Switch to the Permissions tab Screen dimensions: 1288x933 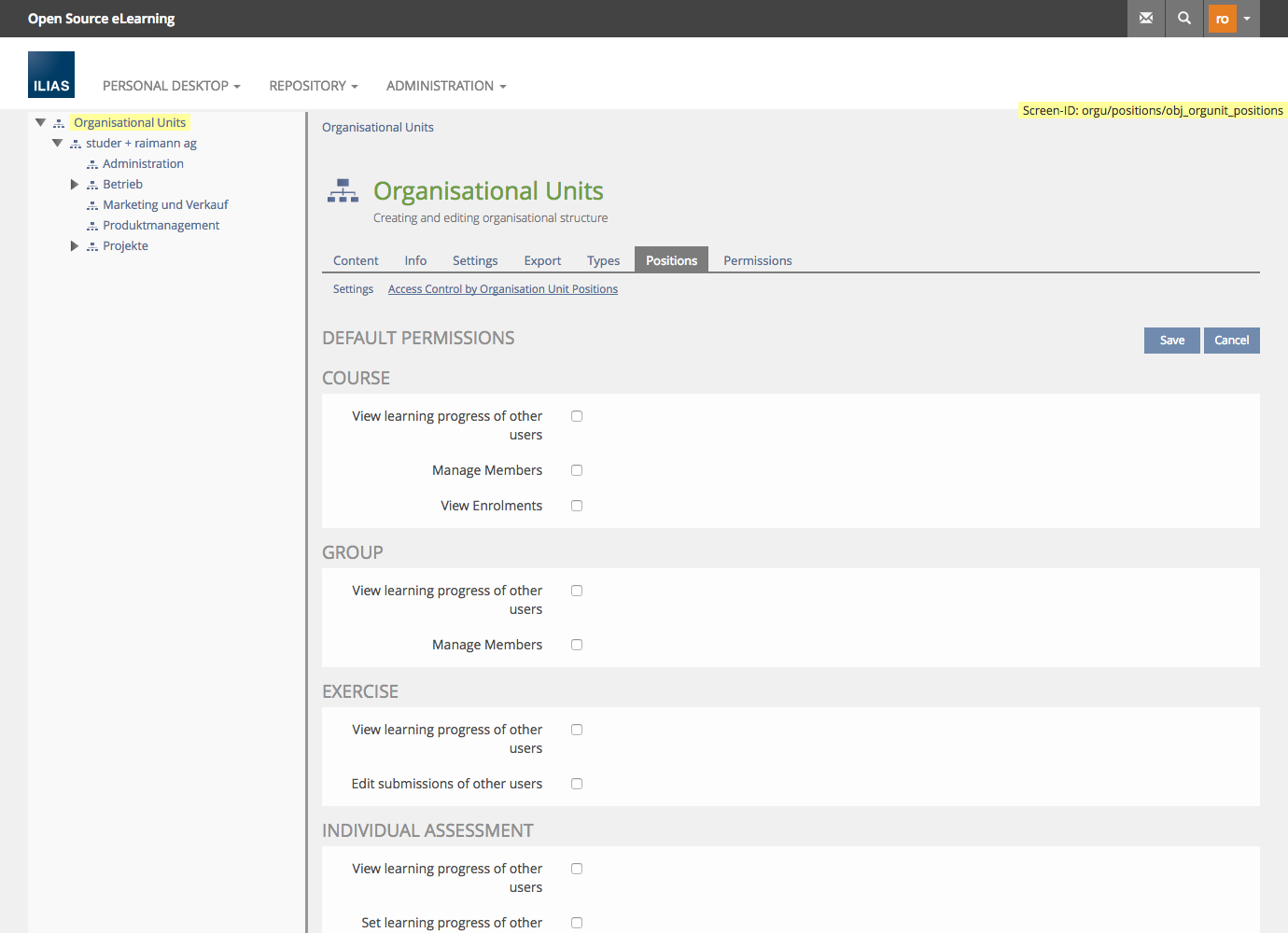click(757, 260)
